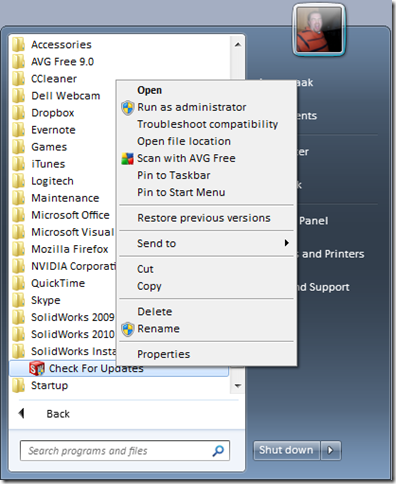
Task: Click the AVG icon beside Scan with AVG Free
Action: (x=128, y=159)
